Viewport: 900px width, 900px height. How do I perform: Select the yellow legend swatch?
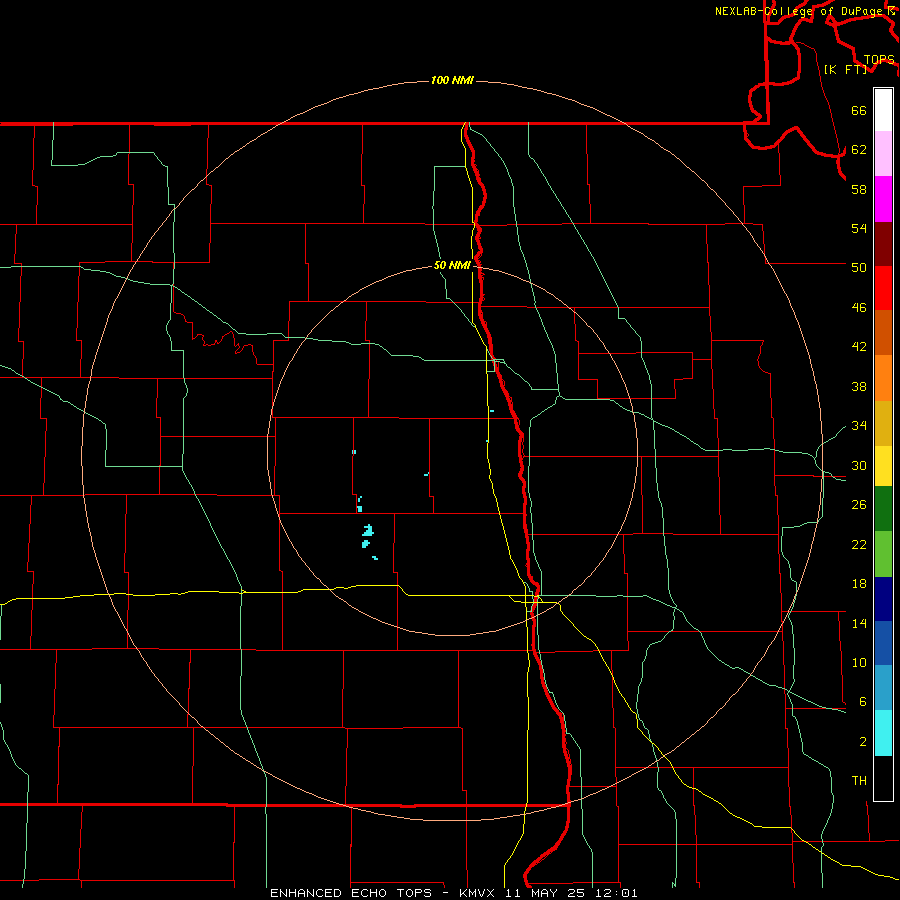coord(883,466)
